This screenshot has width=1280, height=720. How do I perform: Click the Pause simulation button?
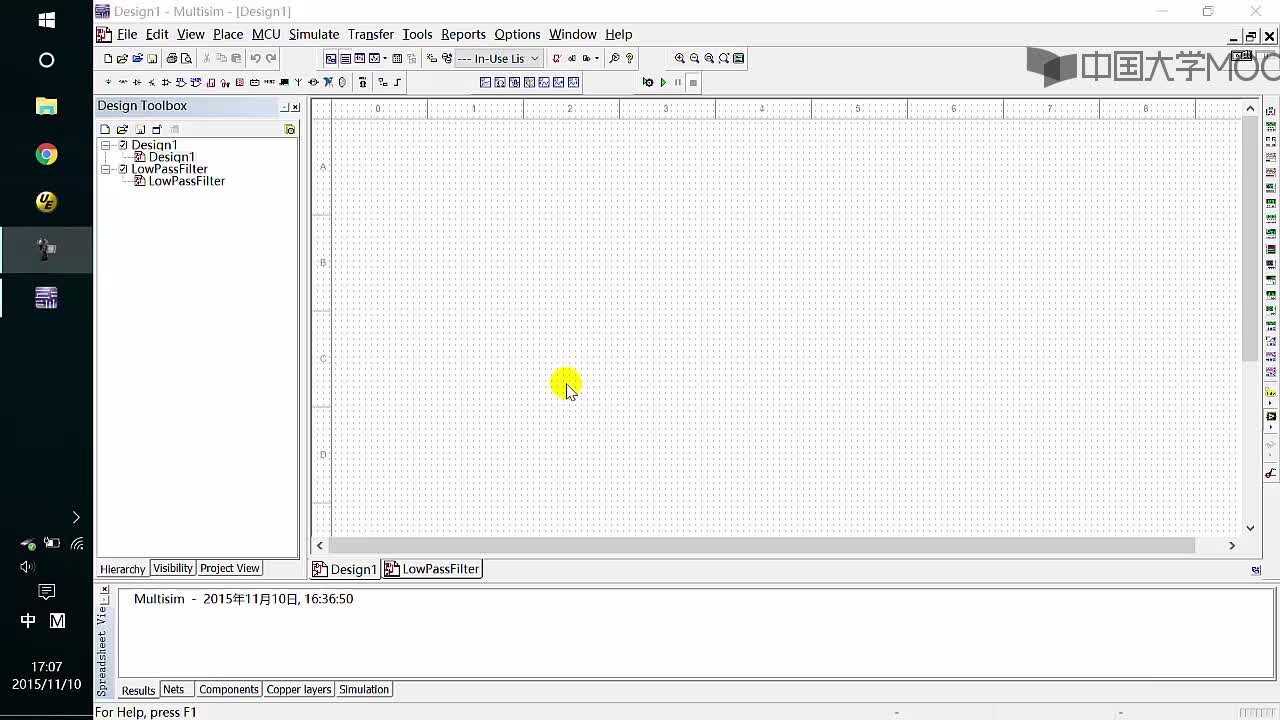tap(678, 82)
